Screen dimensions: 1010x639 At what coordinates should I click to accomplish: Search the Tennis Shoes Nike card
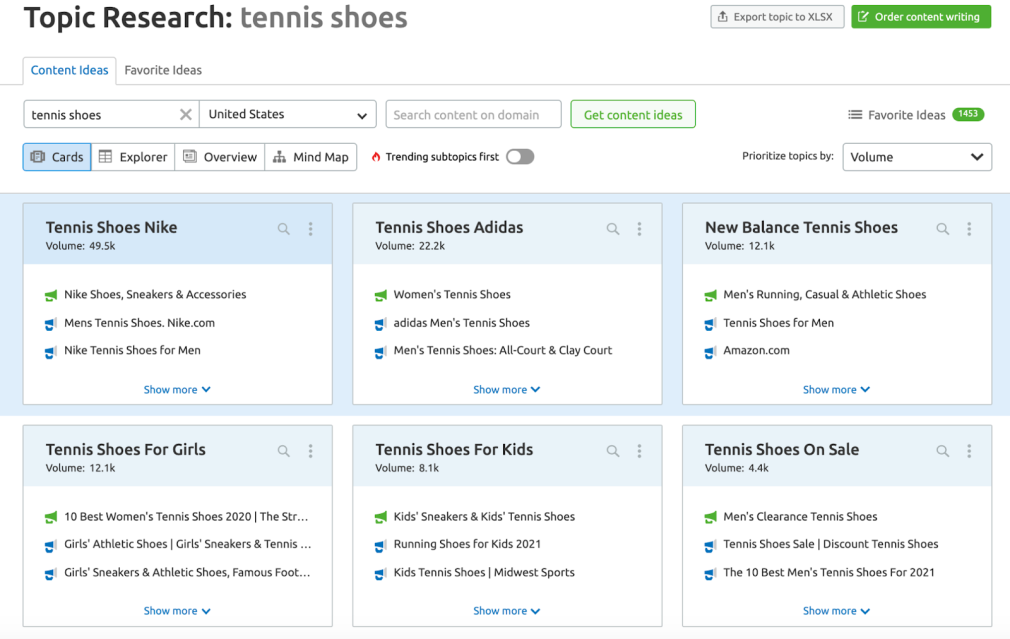click(x=283, y=229)
